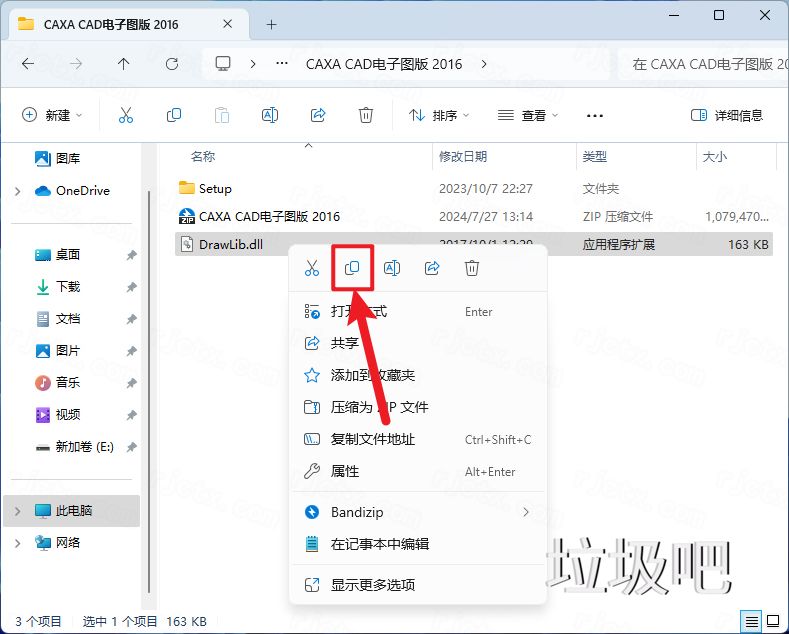Click the Share icon in the context menu

pos(432,268)
